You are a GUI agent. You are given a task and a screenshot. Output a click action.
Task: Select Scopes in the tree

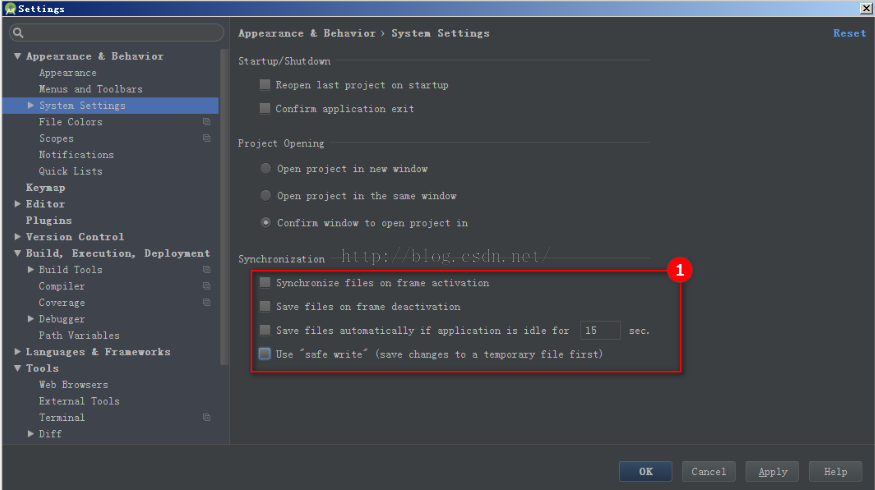(56, 138)
